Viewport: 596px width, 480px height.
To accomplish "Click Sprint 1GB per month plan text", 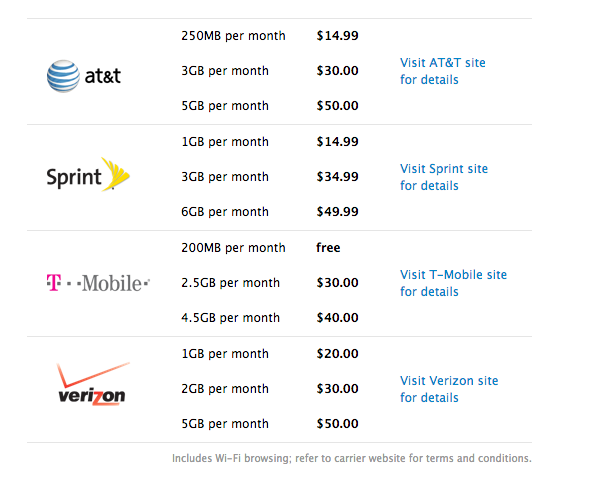I will click(x=225, y=142).
